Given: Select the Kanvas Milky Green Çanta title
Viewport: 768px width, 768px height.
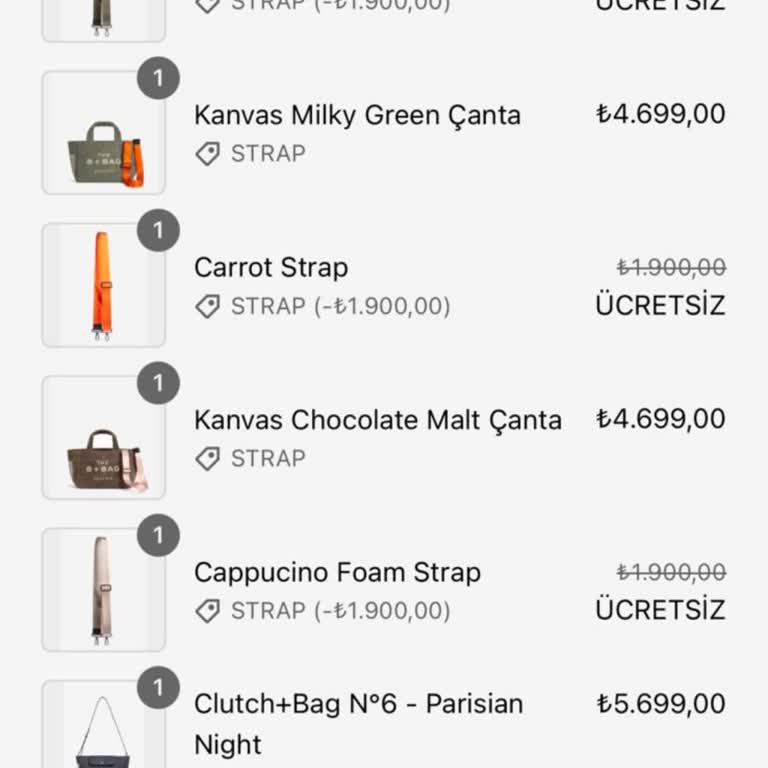Looking at the screenshot, I should [x=357, y=115].
